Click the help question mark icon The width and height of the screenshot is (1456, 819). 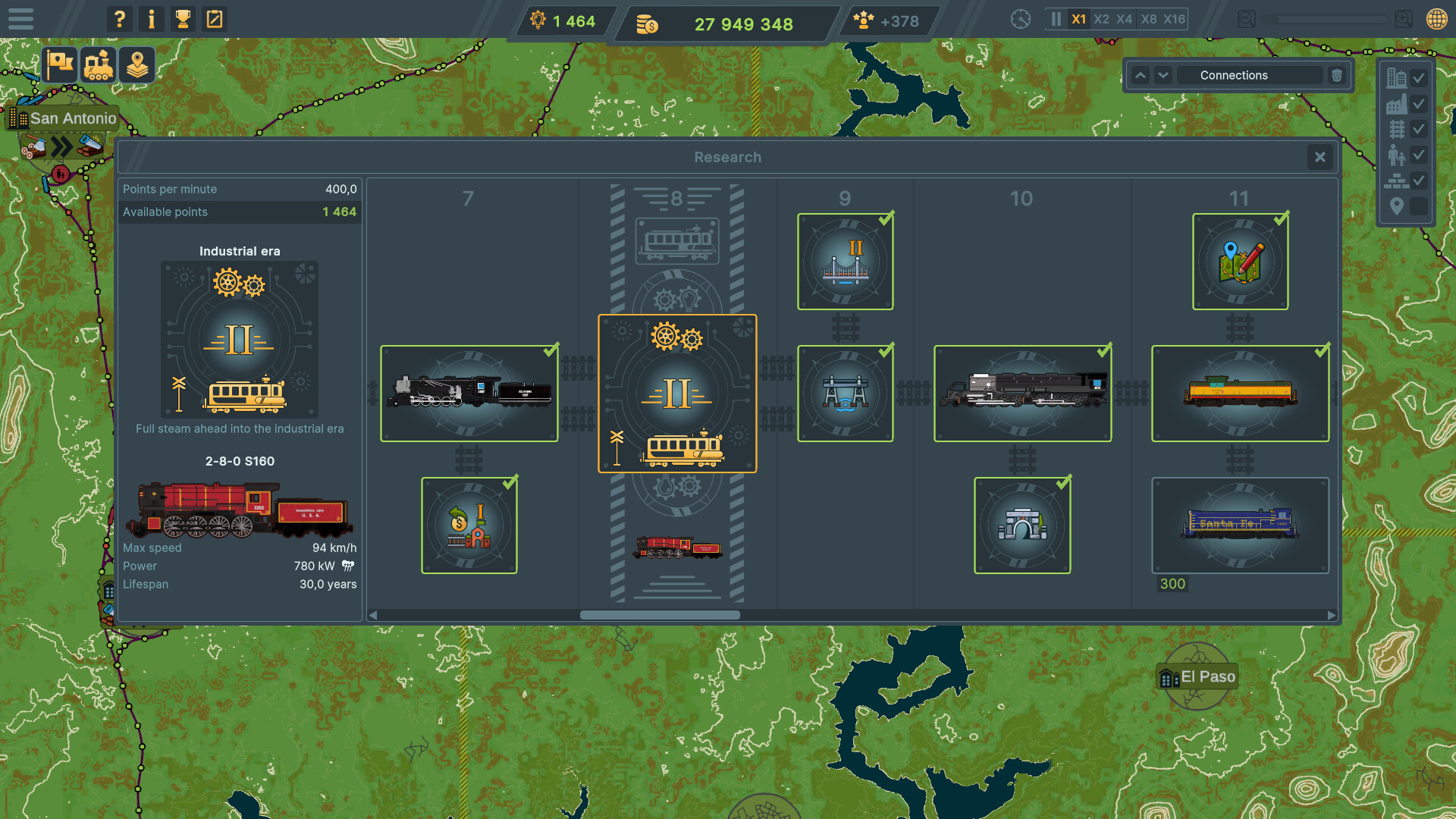coord(119,19)
